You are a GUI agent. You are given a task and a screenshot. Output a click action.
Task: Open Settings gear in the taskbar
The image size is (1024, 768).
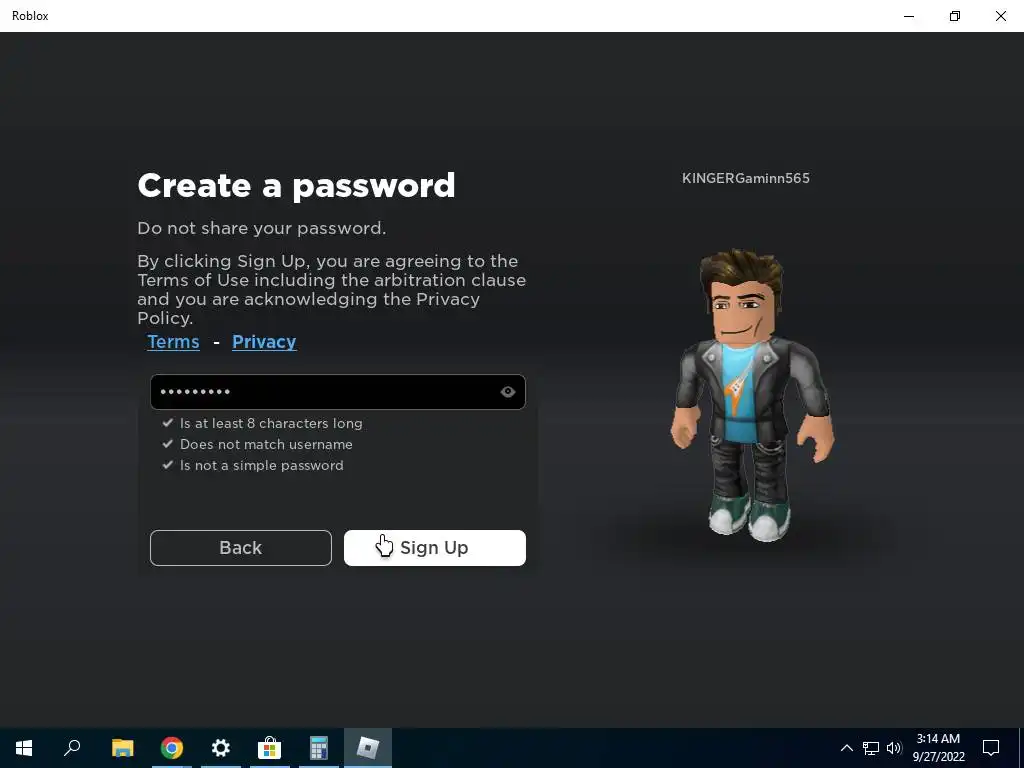pyautogui.click(x=221, y=748)
